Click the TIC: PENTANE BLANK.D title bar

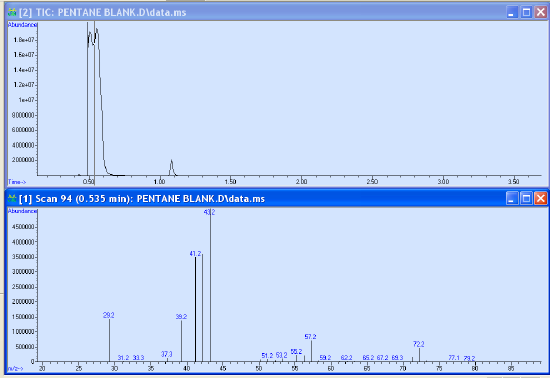[x=275, y=13]
